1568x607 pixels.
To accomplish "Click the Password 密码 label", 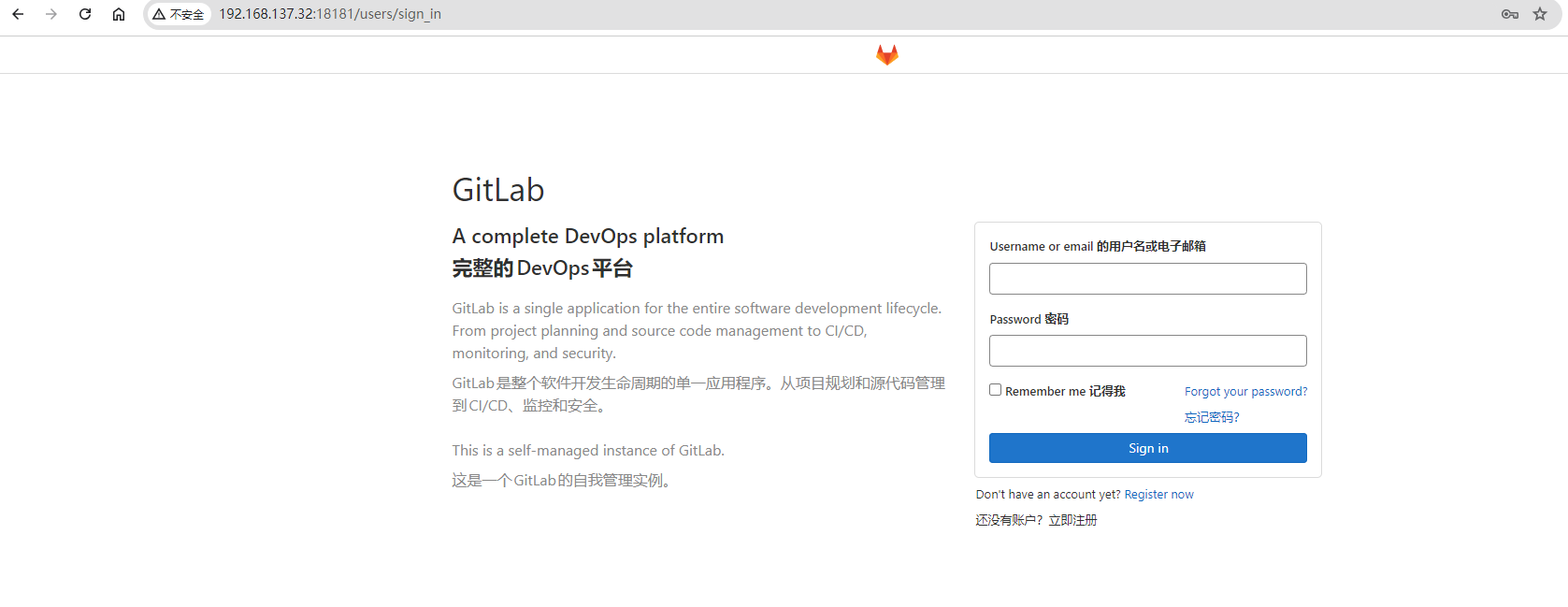I will click(x=1029, y=319).
